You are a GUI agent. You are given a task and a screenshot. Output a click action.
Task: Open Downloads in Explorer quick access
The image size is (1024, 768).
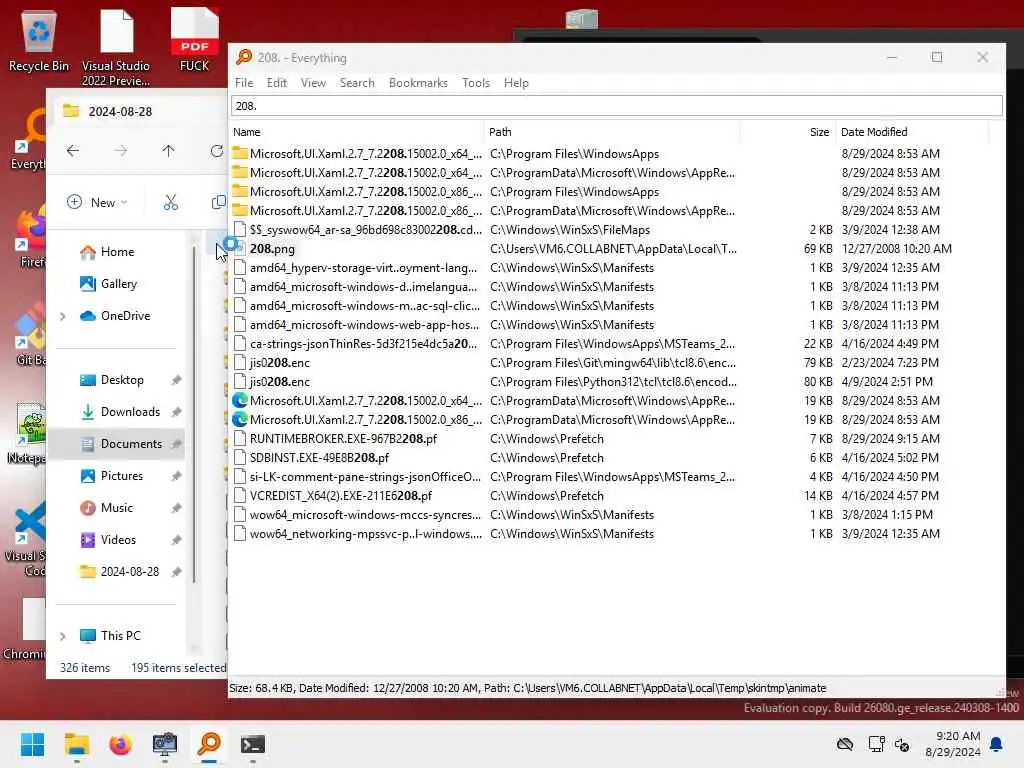[x=130, y=412]
